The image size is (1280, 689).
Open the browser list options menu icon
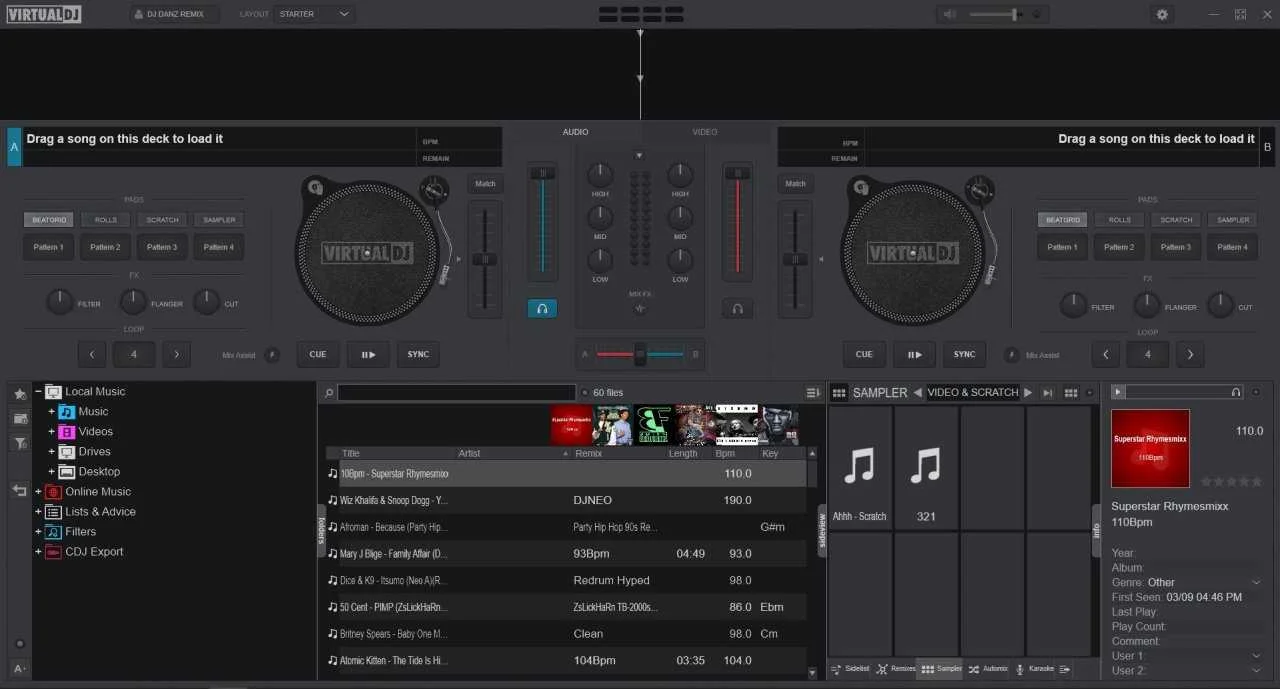coord(814,392)
